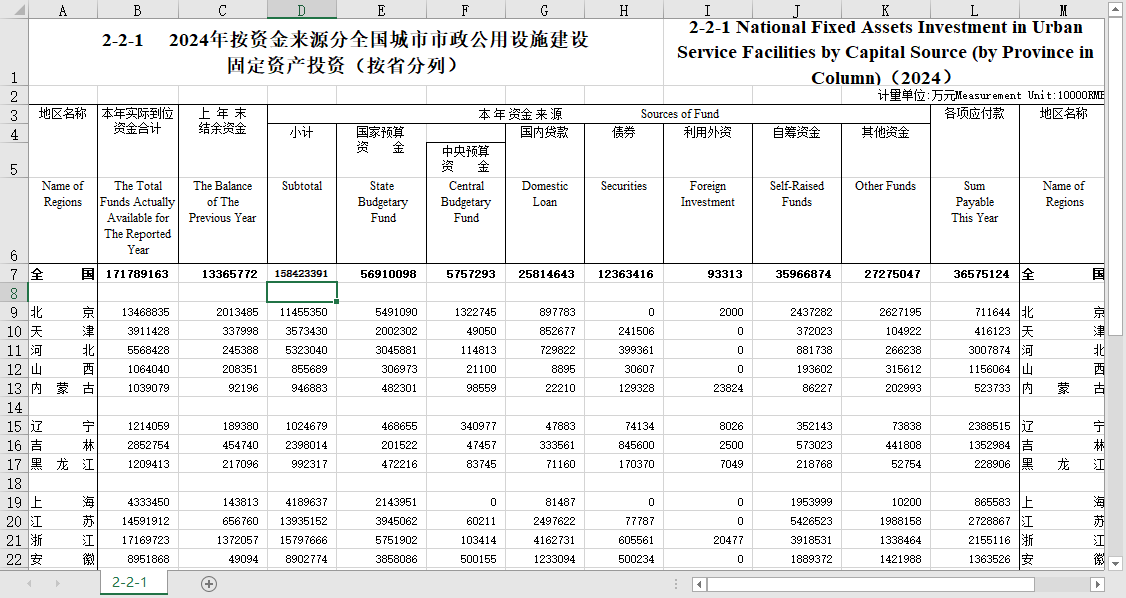Click 辽宁 region cell in column A
Screen dimensions: 1126x598
click(x=62, y=426)
